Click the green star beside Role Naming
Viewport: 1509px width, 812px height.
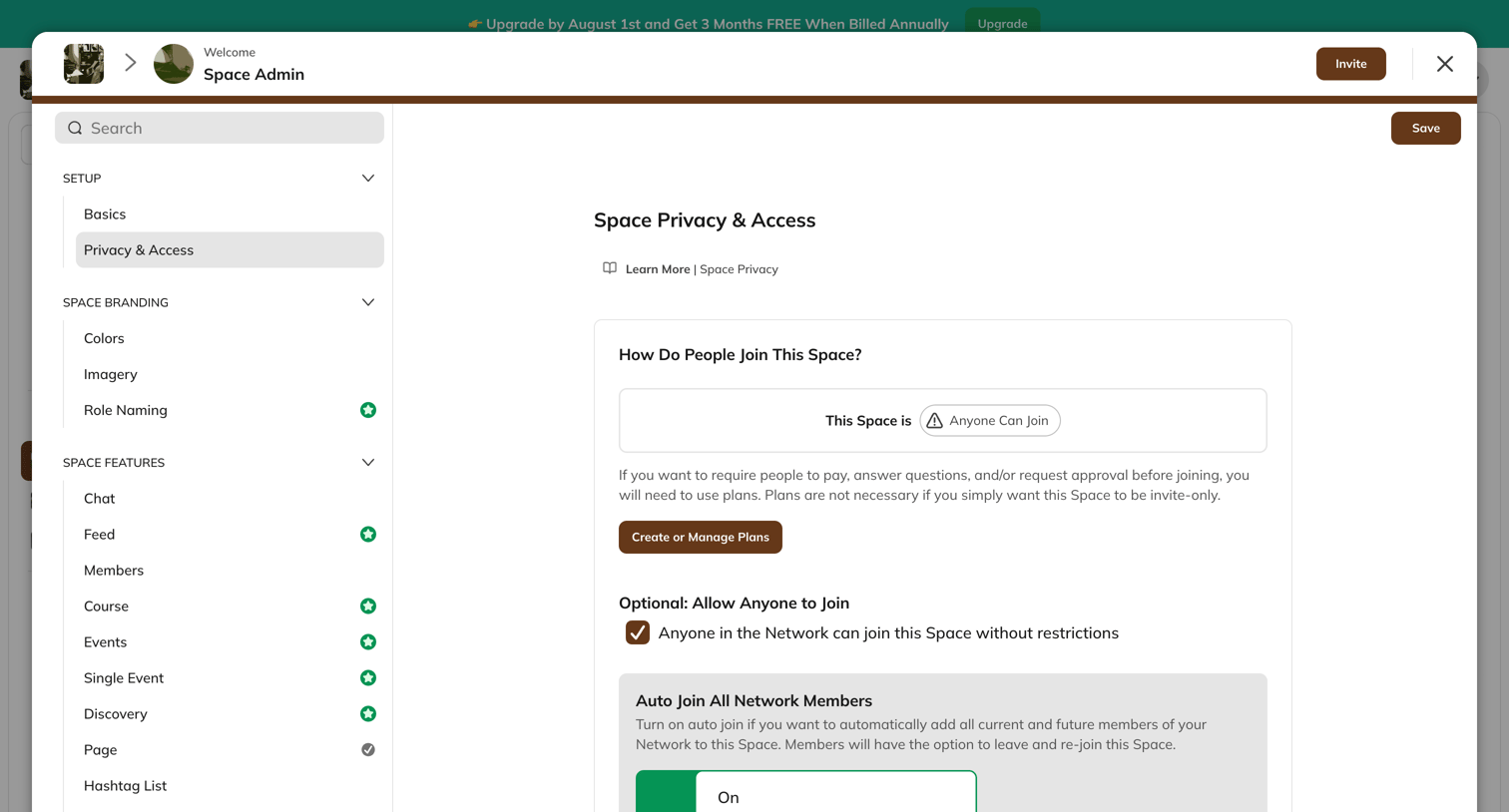pos(368,410)
